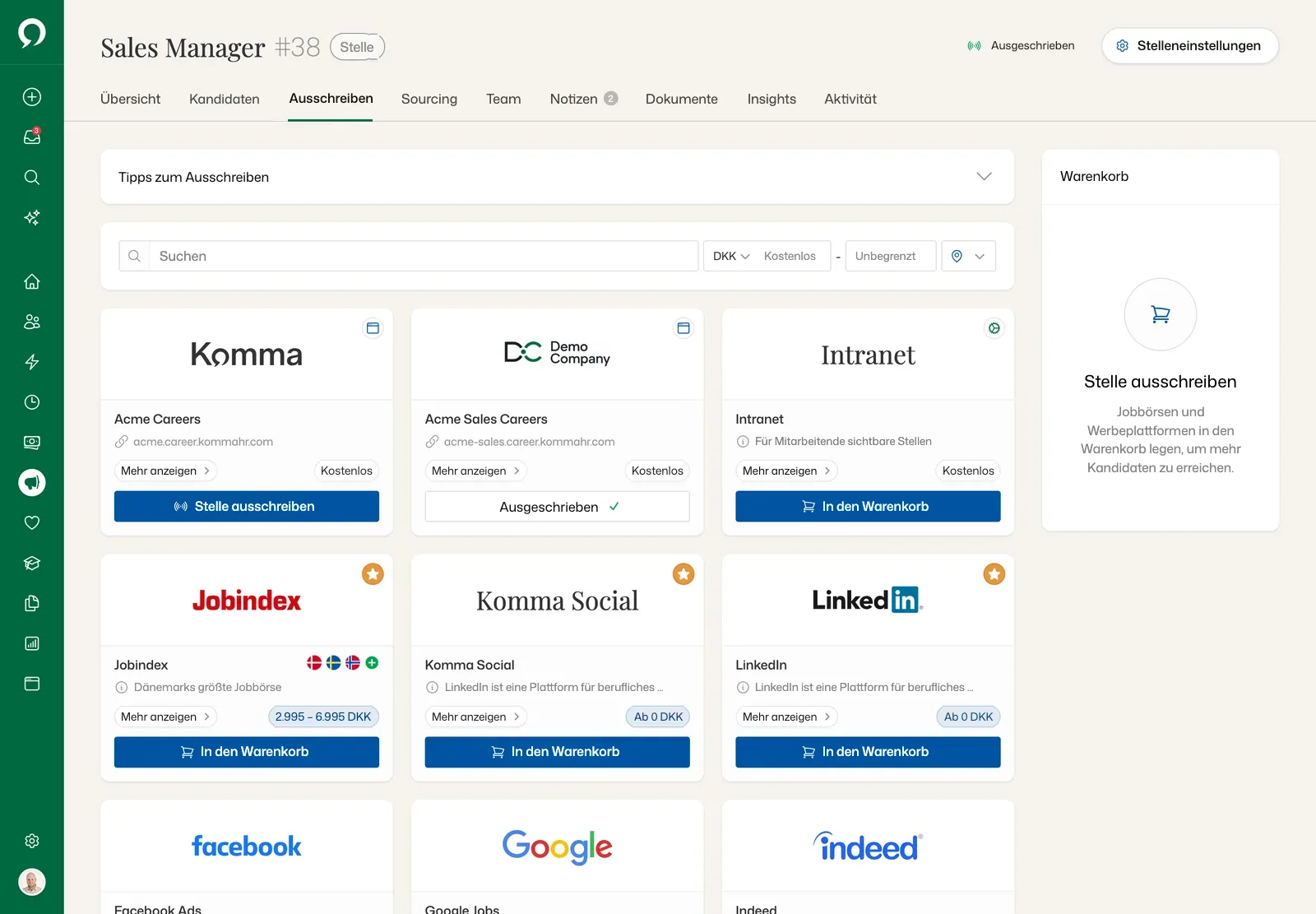Open acme.career.kommahr.com link

coord(203,442)
